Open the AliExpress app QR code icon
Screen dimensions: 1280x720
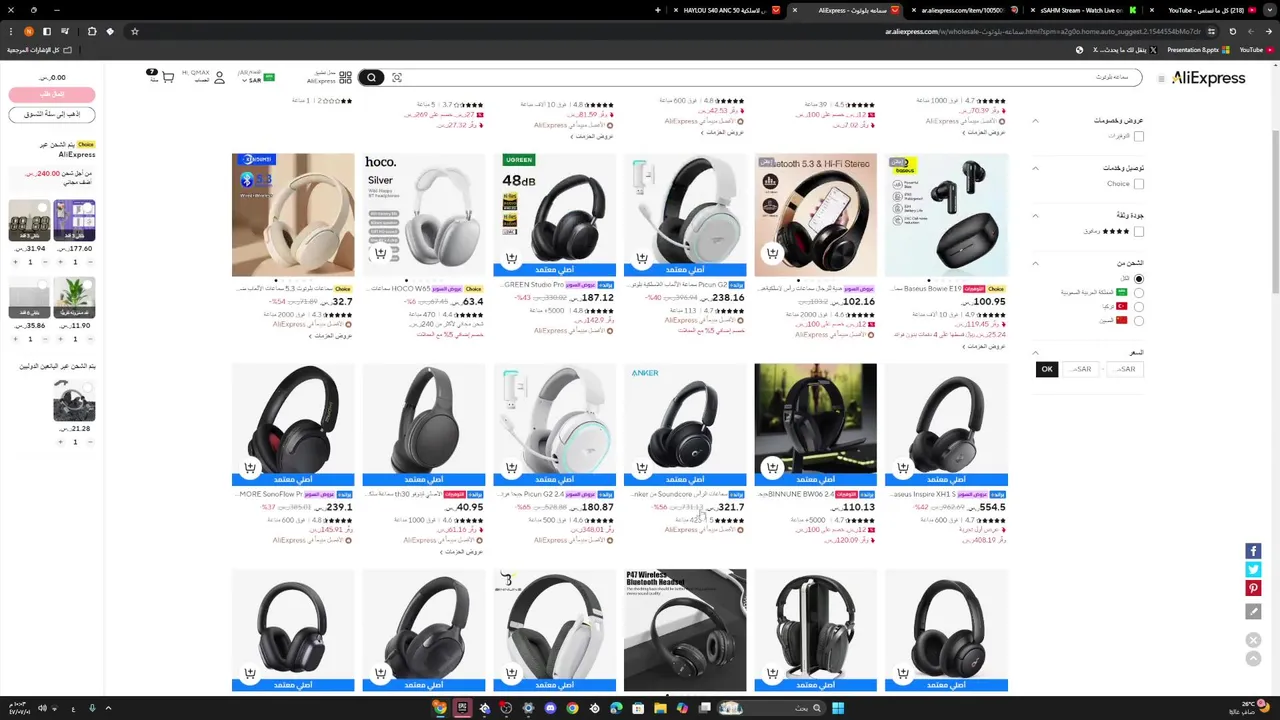pos(345,77)
